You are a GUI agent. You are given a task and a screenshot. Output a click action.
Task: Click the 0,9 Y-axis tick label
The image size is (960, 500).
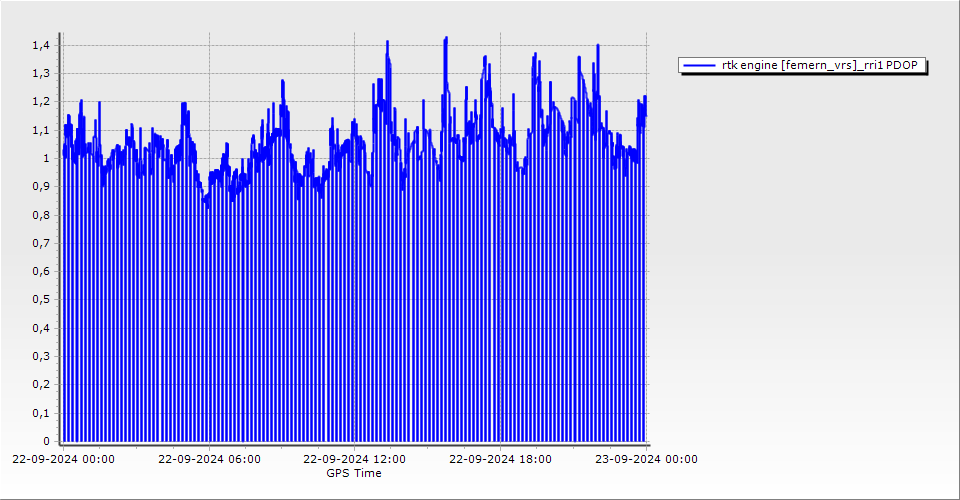point(40,186)
